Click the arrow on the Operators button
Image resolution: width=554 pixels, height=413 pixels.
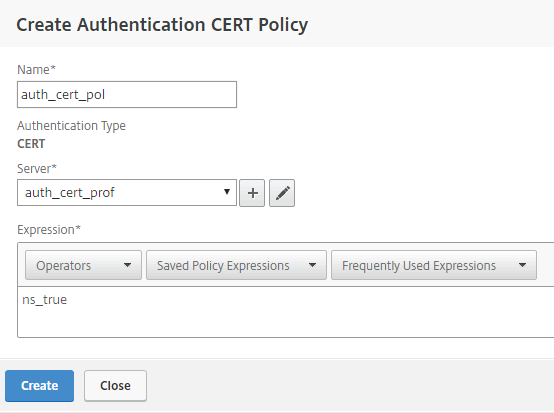pos(127,265)
